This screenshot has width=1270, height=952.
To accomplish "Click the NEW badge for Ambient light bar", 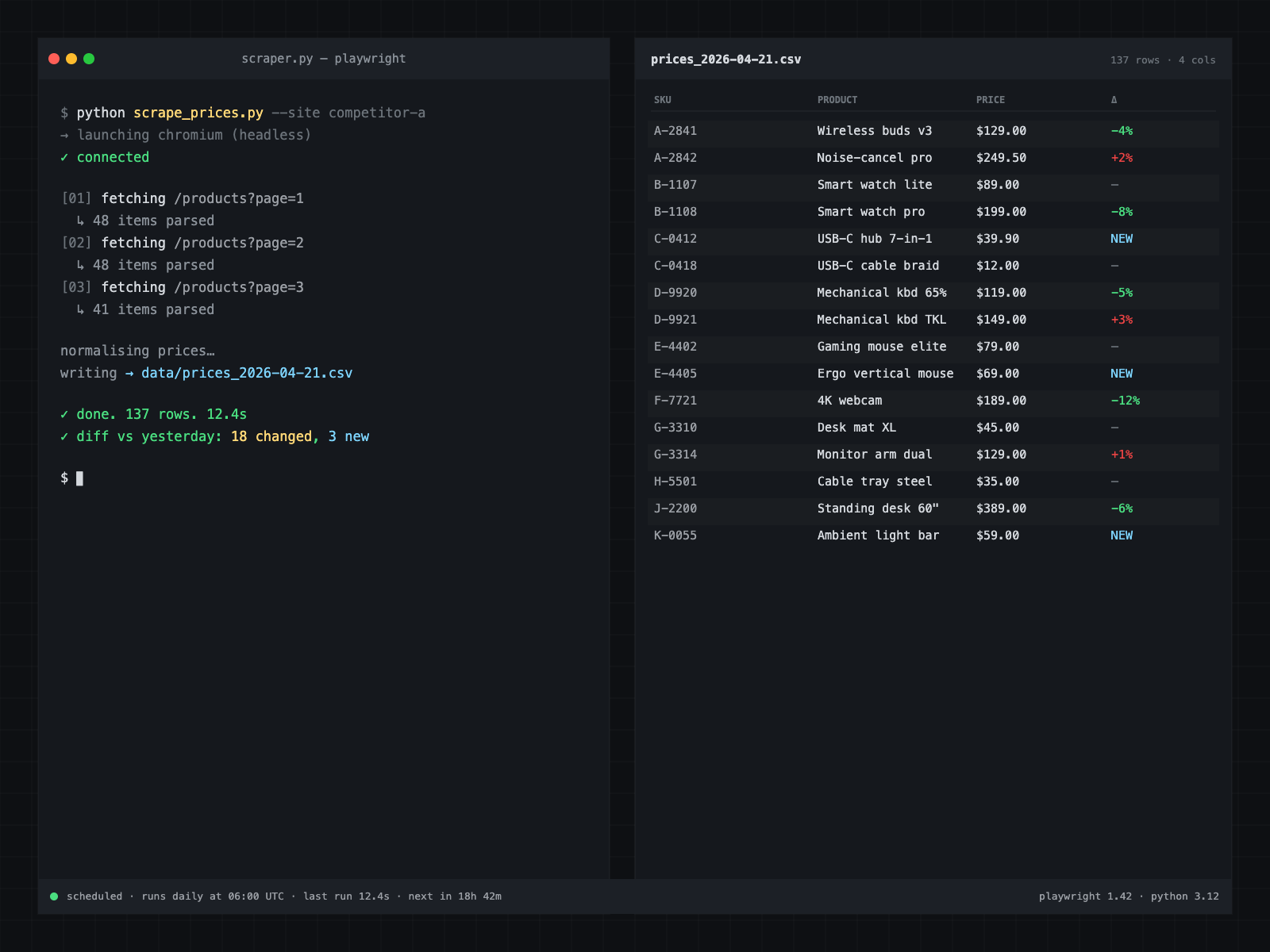I will click(x=1122, y=535).
